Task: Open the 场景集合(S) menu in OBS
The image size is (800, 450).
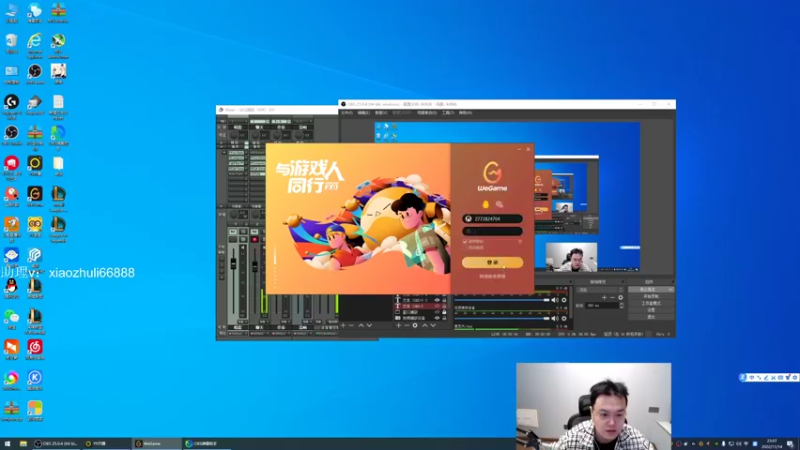Action: (427, 113)
